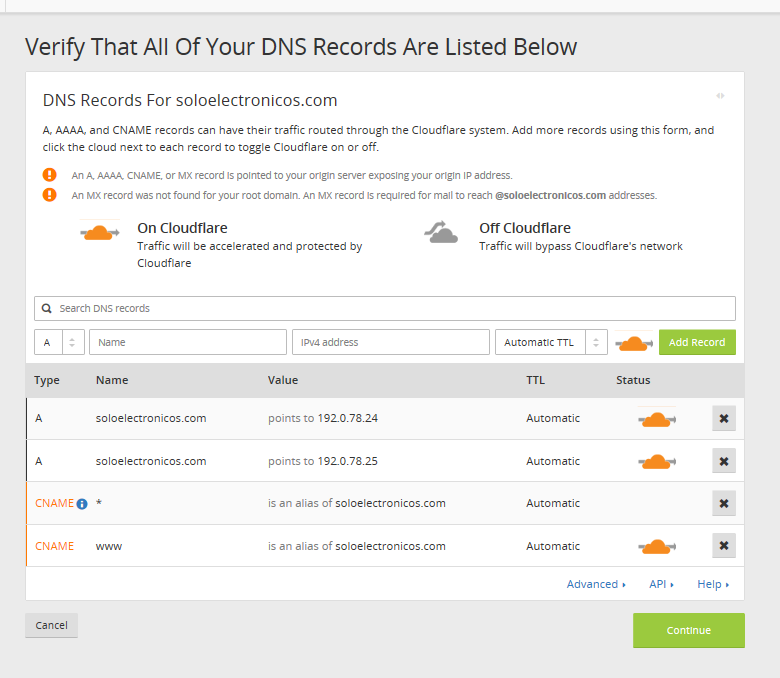Expand the Advanced options link
This screenshot has height=678, width=780.
(596, 584)
